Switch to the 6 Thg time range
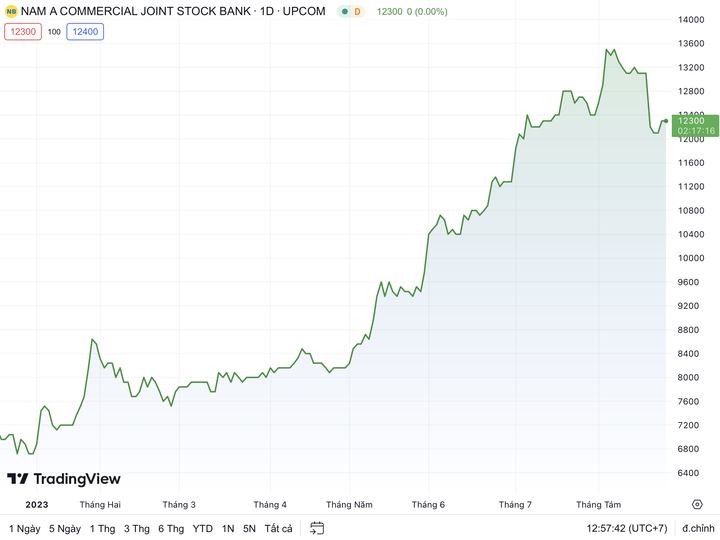This screenshot has width=720, height=540. point(170,528)
